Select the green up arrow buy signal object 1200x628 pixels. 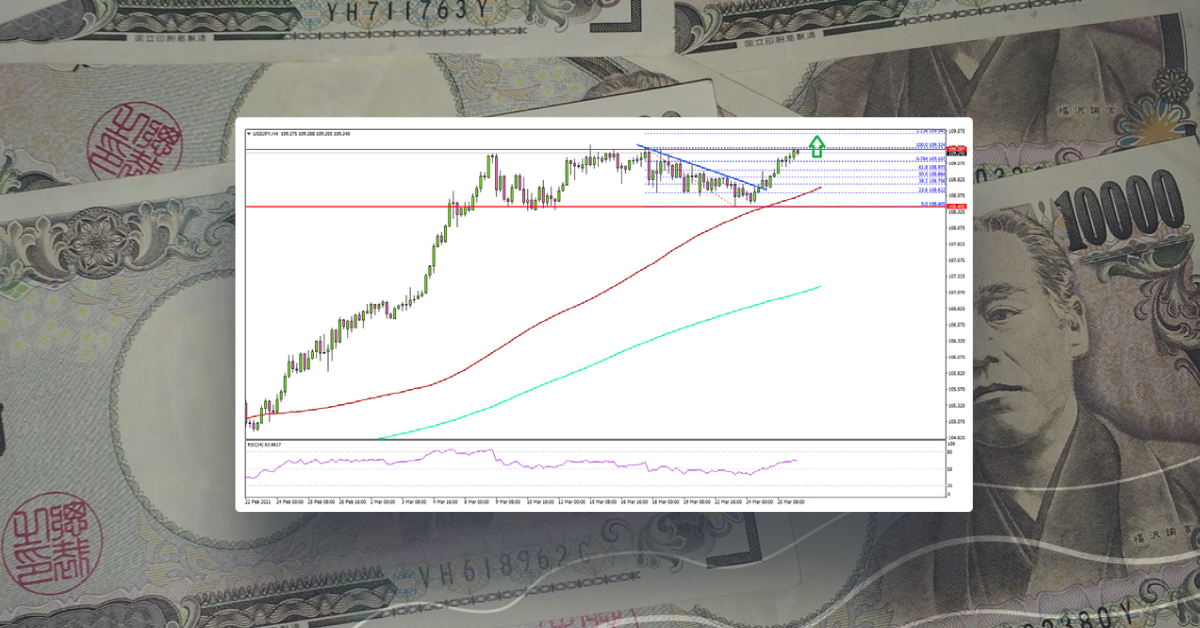pos(818,146)
